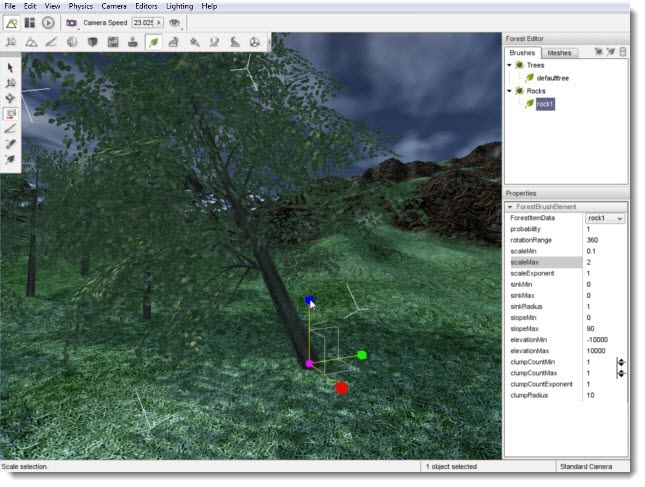Click the scaleMax value 2

(x=589, y=262)
